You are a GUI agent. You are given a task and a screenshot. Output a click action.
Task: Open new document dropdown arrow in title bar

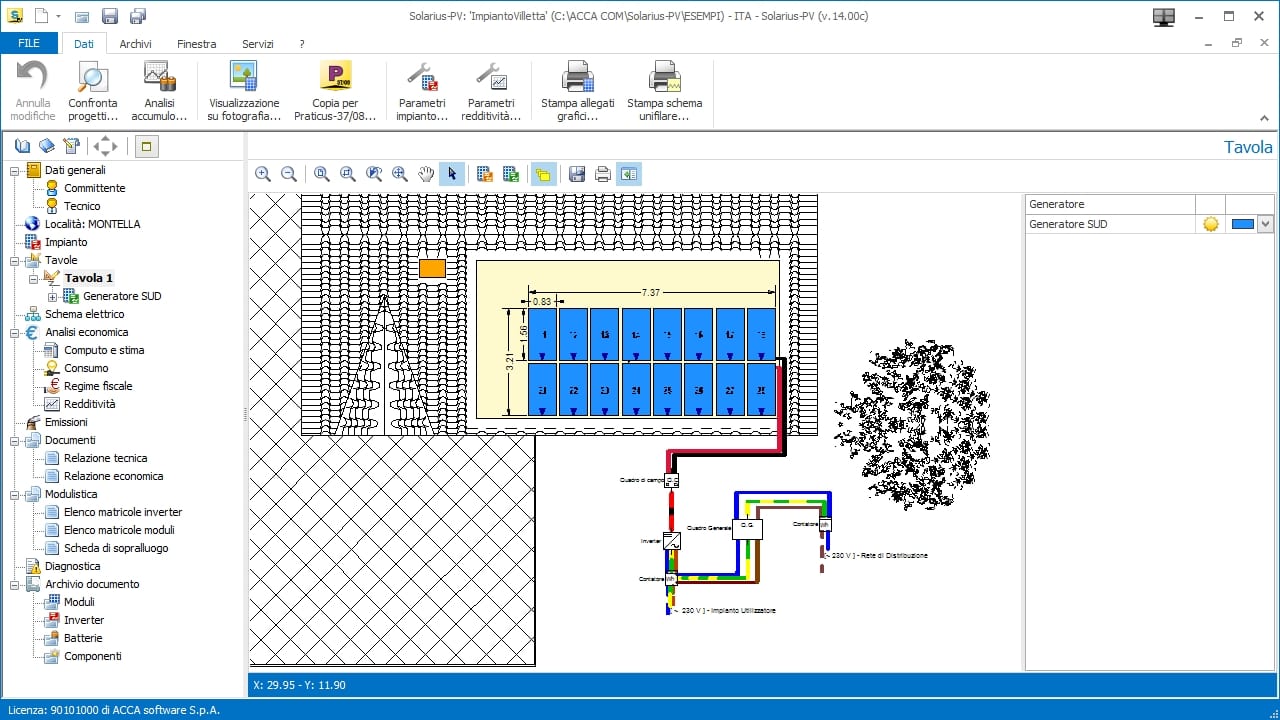[58, 16]
